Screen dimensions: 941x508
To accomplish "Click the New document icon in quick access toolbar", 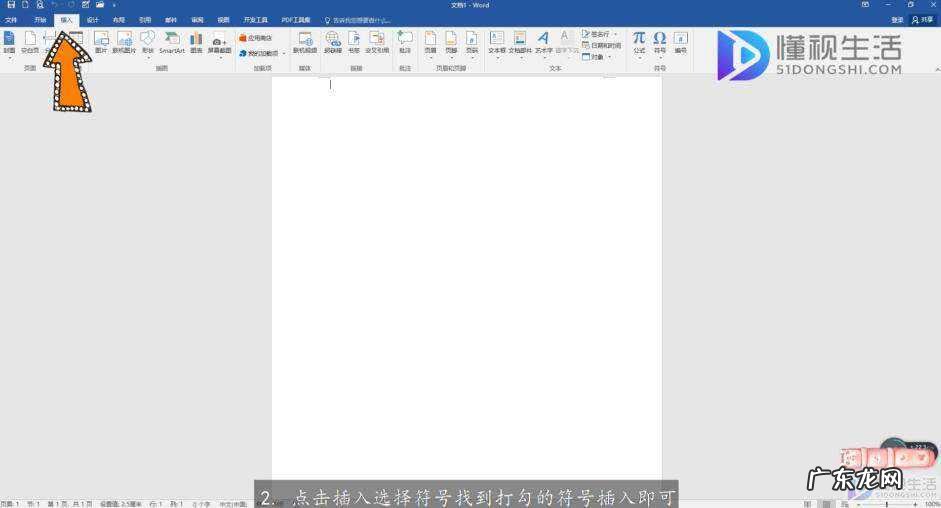I will click(25, 5).
